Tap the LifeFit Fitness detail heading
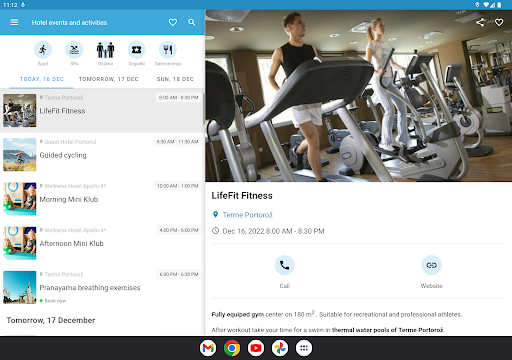The width and height of the screenshot is (512, 360). click(242, 196)
